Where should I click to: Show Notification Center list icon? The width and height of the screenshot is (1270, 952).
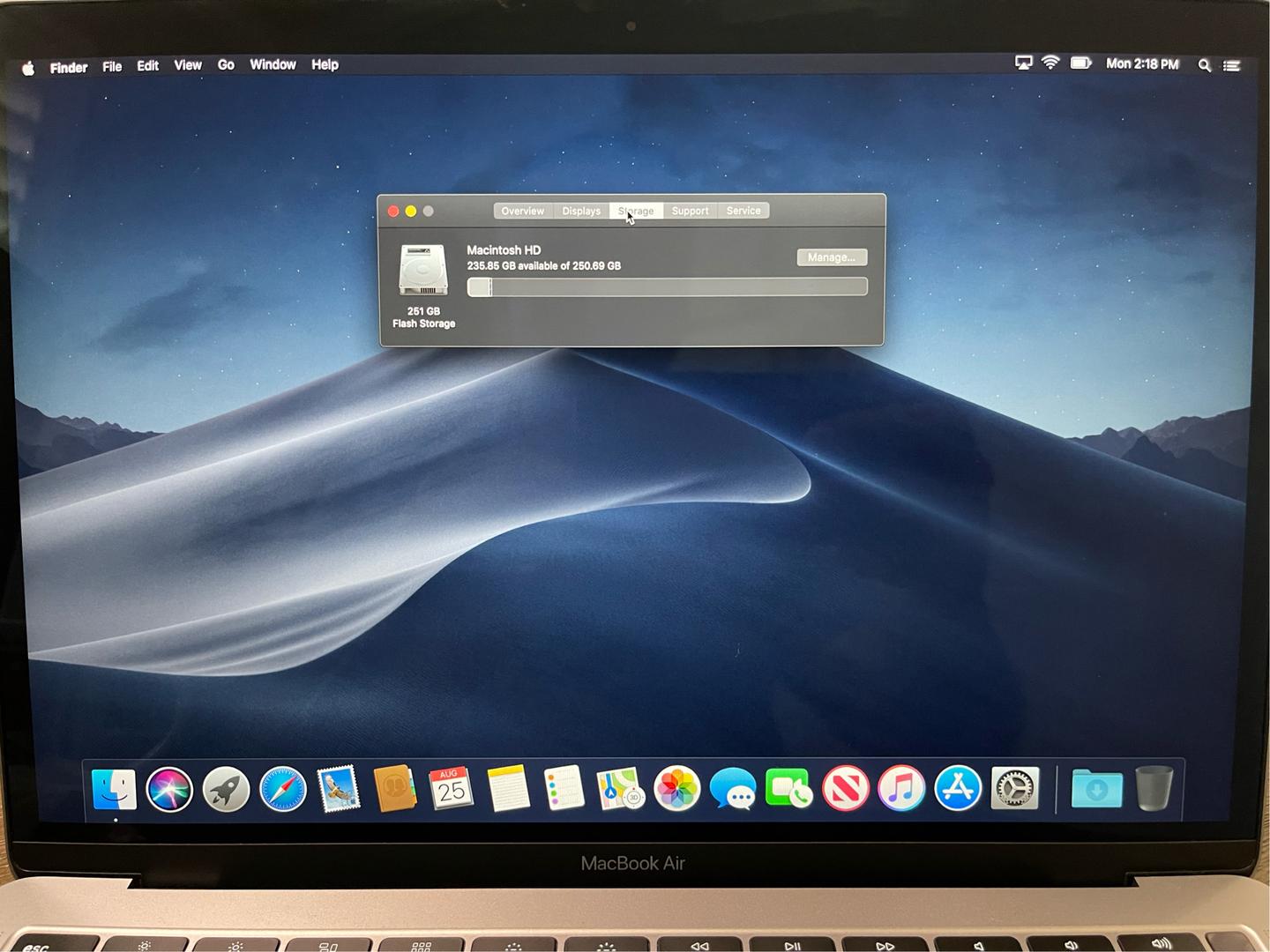click(1232, 65)
